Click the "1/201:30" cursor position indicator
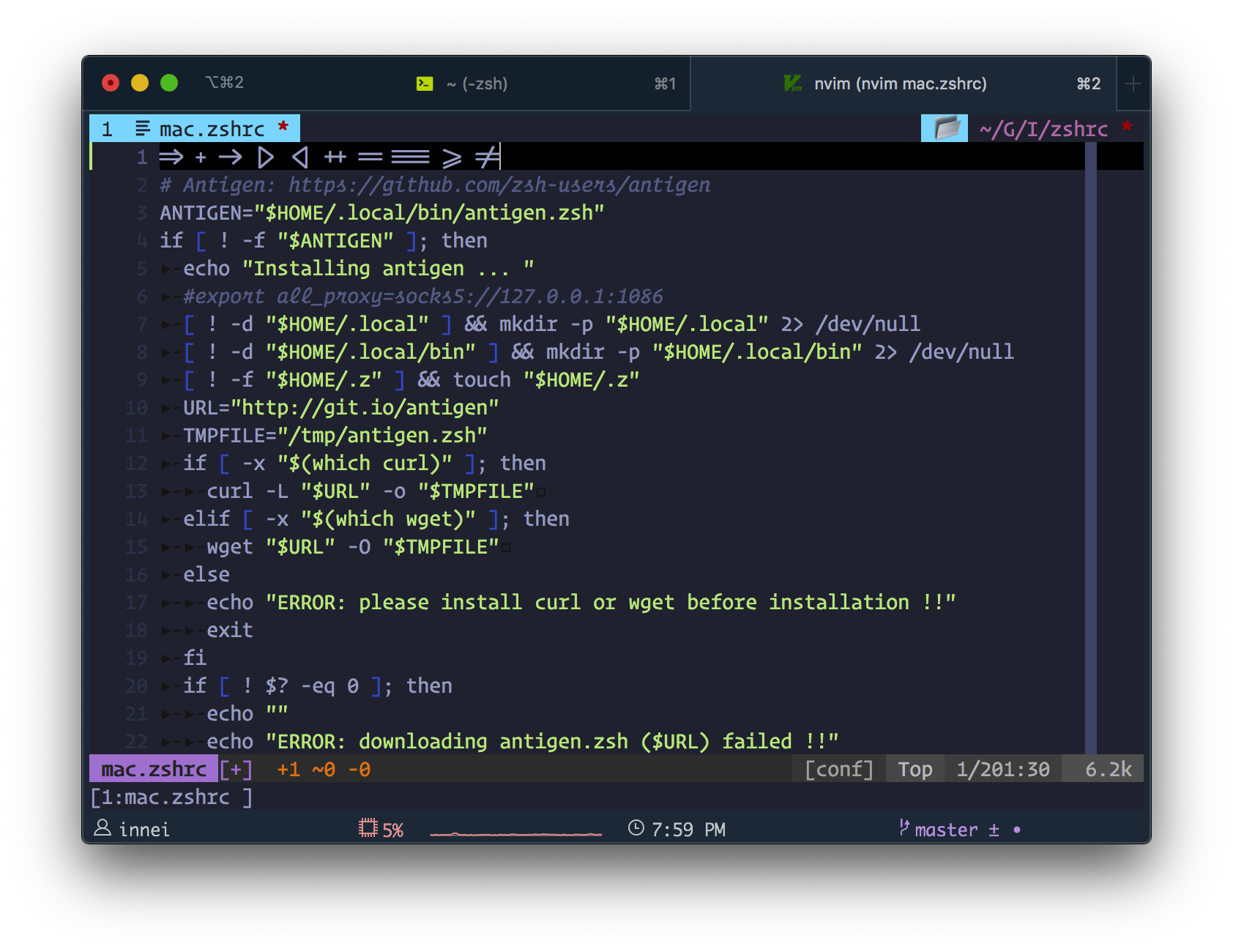The image size is (1233, 952). [1003, 770]
